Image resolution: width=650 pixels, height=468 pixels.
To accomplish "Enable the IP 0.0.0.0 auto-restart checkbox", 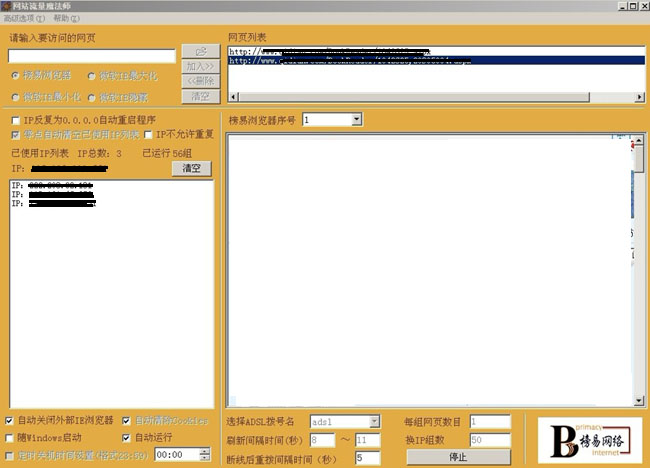I will click(x=15, y=120).
